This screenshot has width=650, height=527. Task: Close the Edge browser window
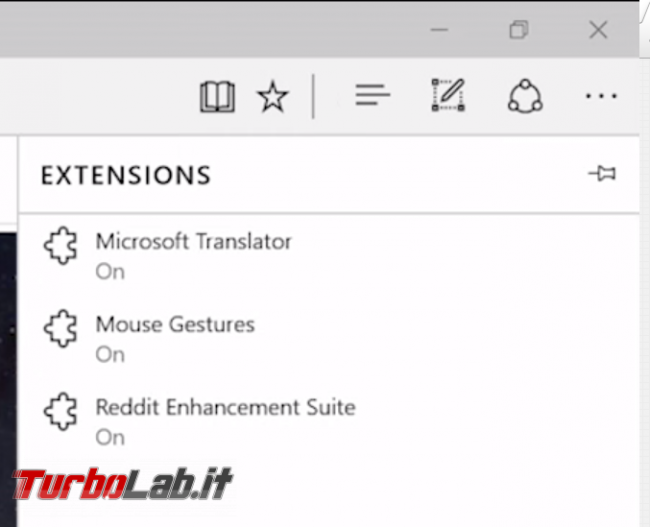[598, 30]
